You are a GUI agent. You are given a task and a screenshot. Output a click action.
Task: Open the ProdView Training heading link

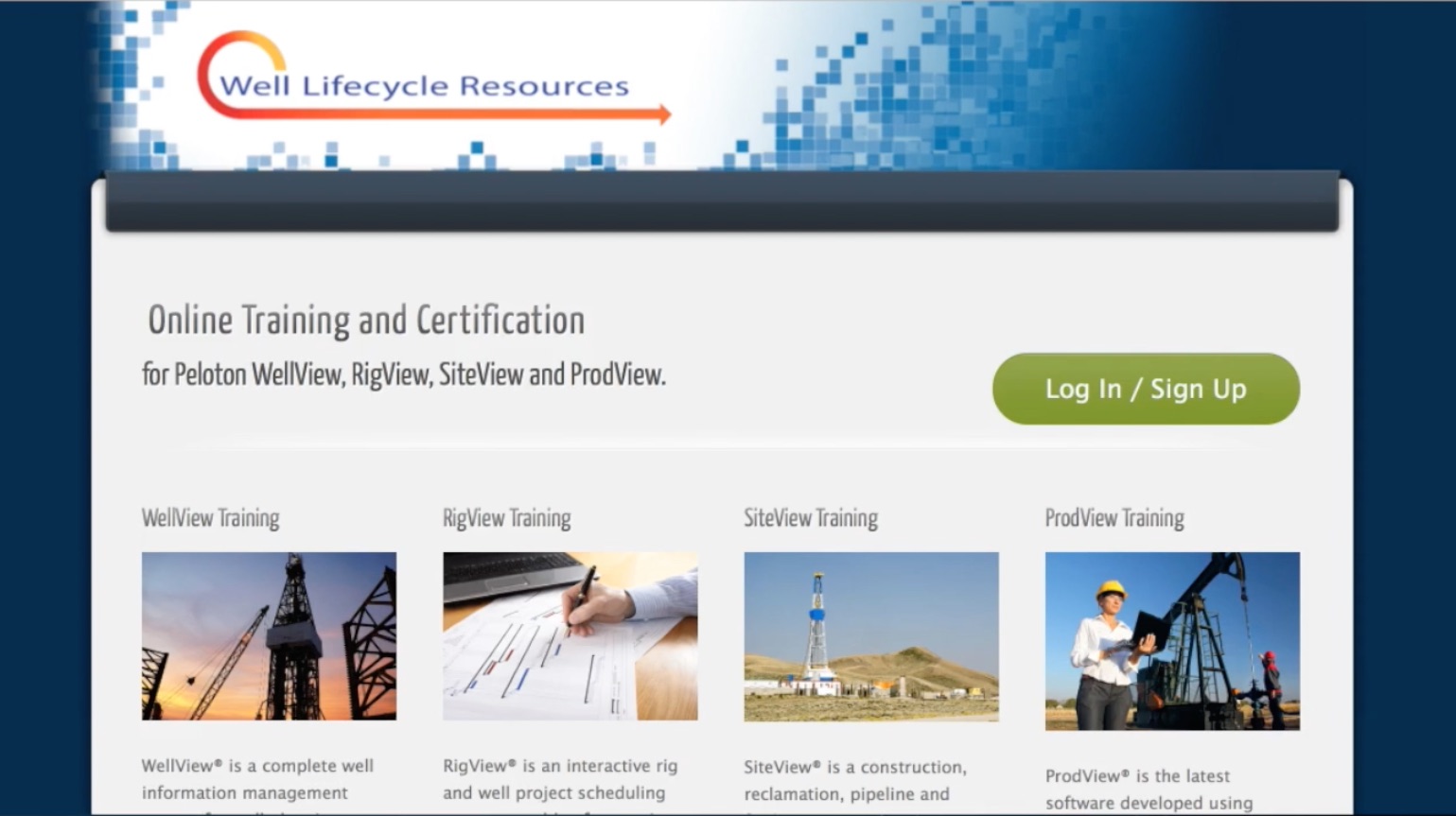1114,518
